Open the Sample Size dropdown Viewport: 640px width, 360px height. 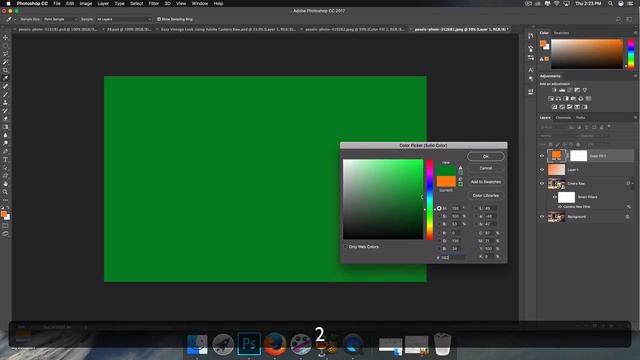(60, 19)
